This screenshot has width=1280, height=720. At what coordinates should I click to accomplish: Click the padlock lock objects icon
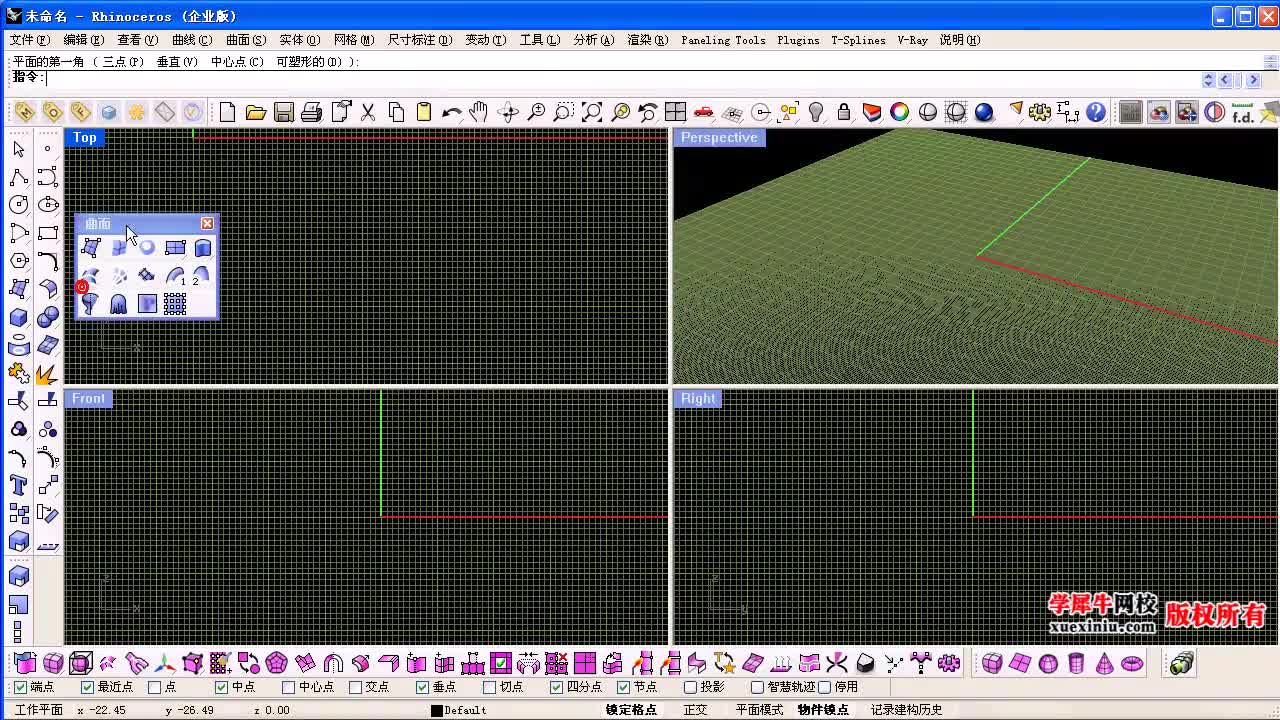click(844, 112)
